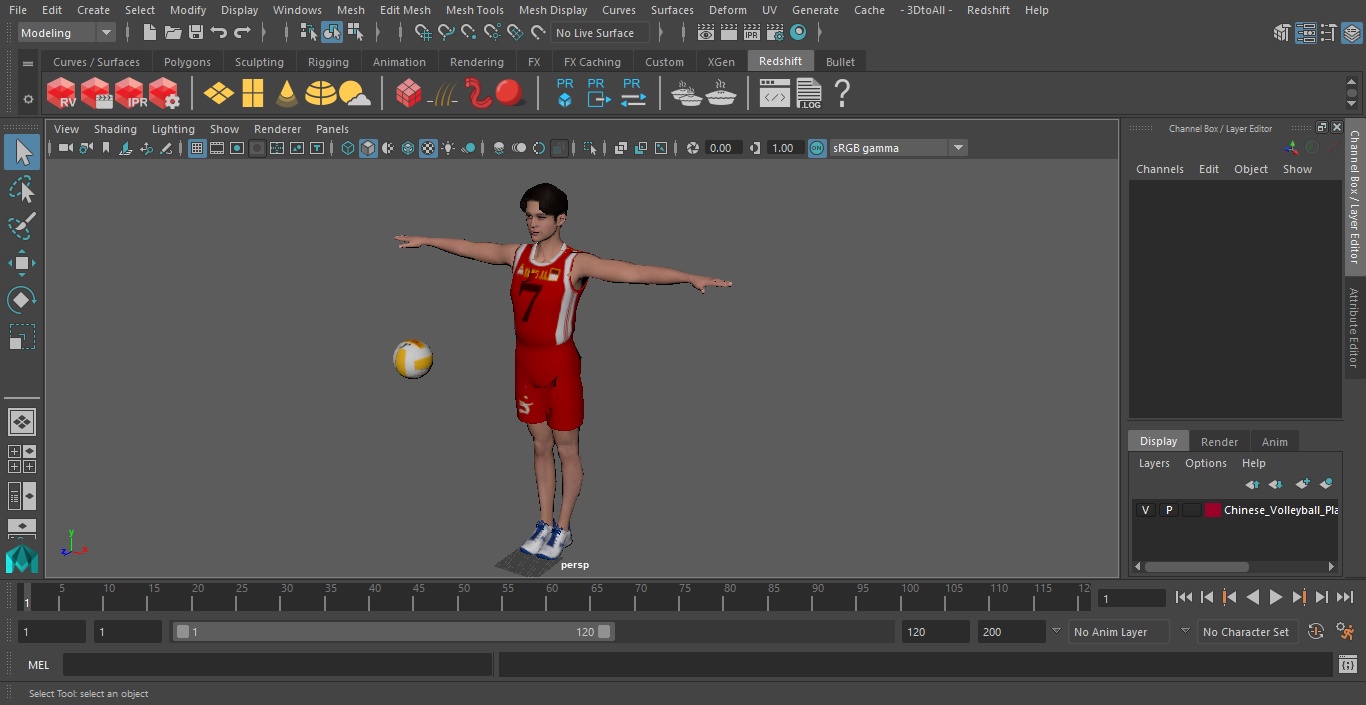Toggle layer playback P box
This screenshot has width=1366, height=705.
point(1168,510)
